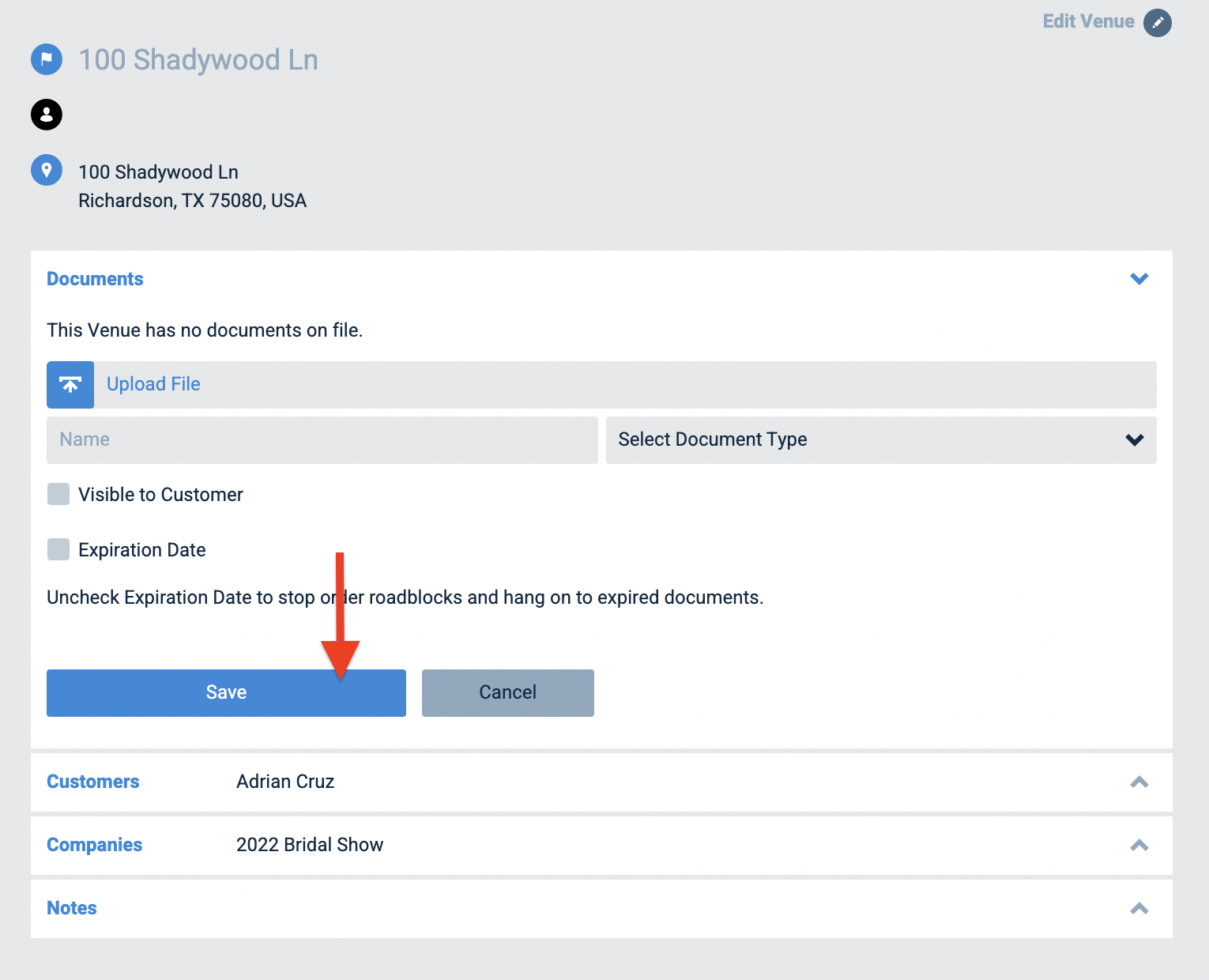Click the upload arrow icon
The height and width of the screenshot is (980, 1209).
point(70,385)
